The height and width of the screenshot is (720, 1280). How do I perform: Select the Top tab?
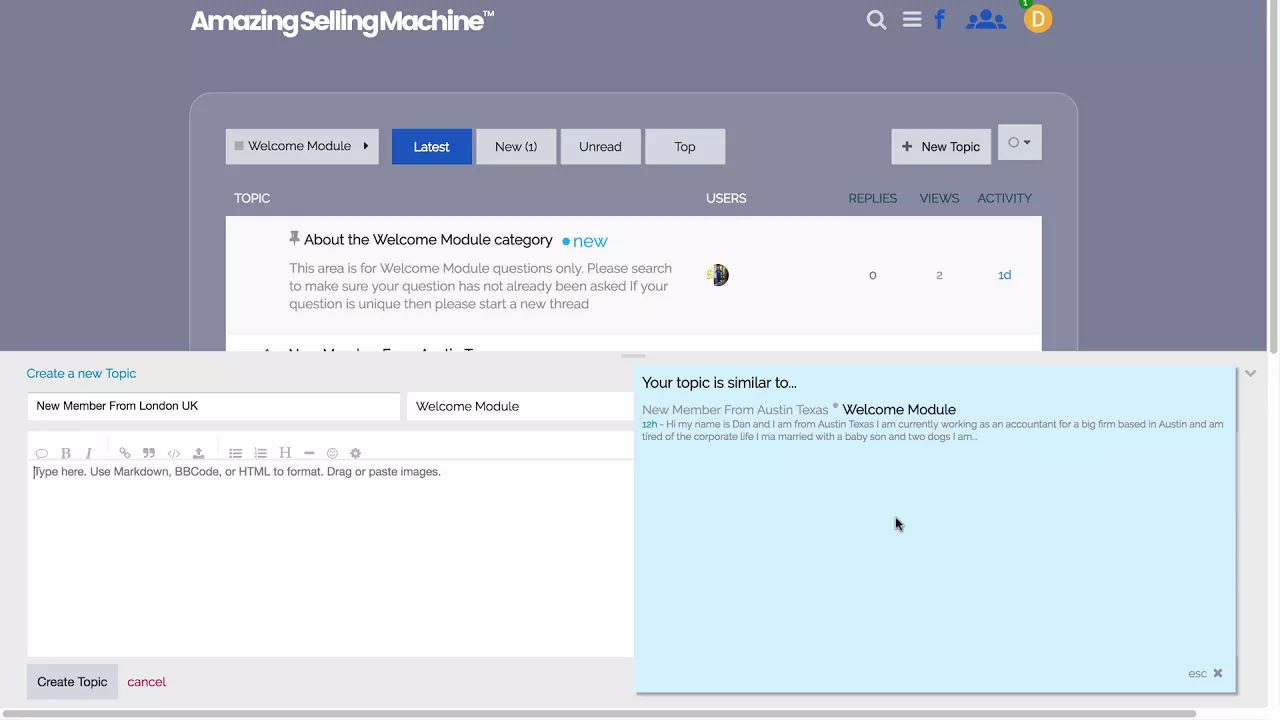click(x=685, y=146)
